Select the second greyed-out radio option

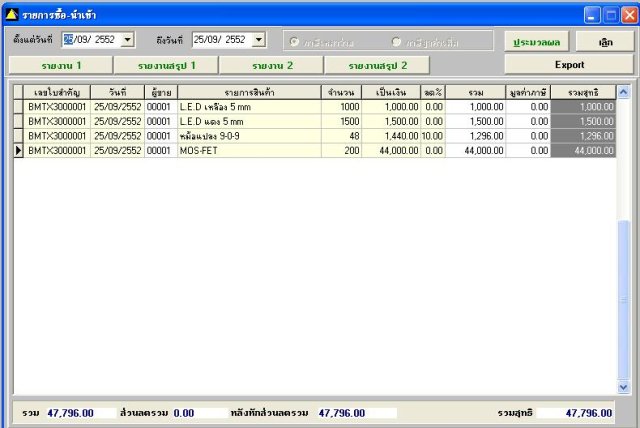tap(396, 42)
